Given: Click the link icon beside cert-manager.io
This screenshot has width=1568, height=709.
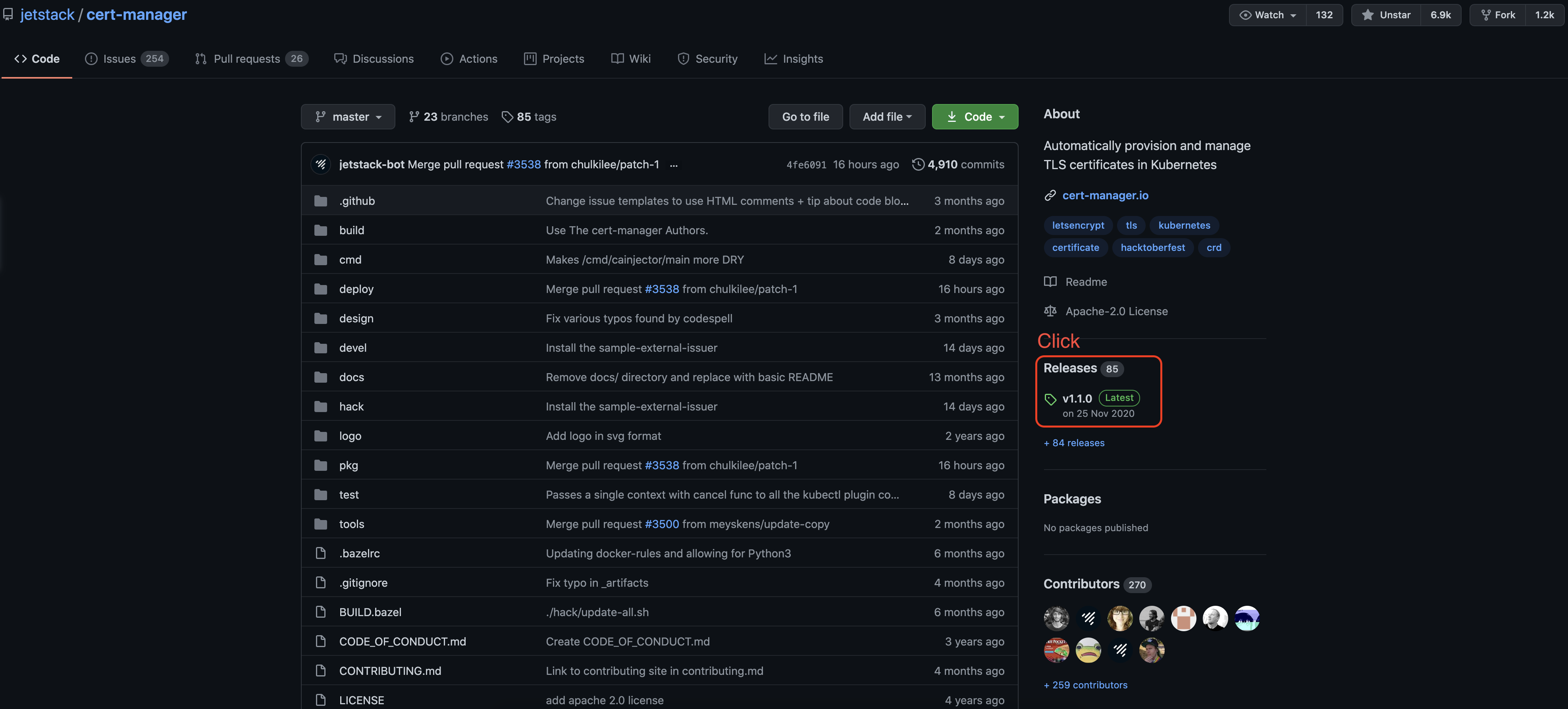Looking at the screenshot, I should pyautogui.click(x=1050, y=195).
